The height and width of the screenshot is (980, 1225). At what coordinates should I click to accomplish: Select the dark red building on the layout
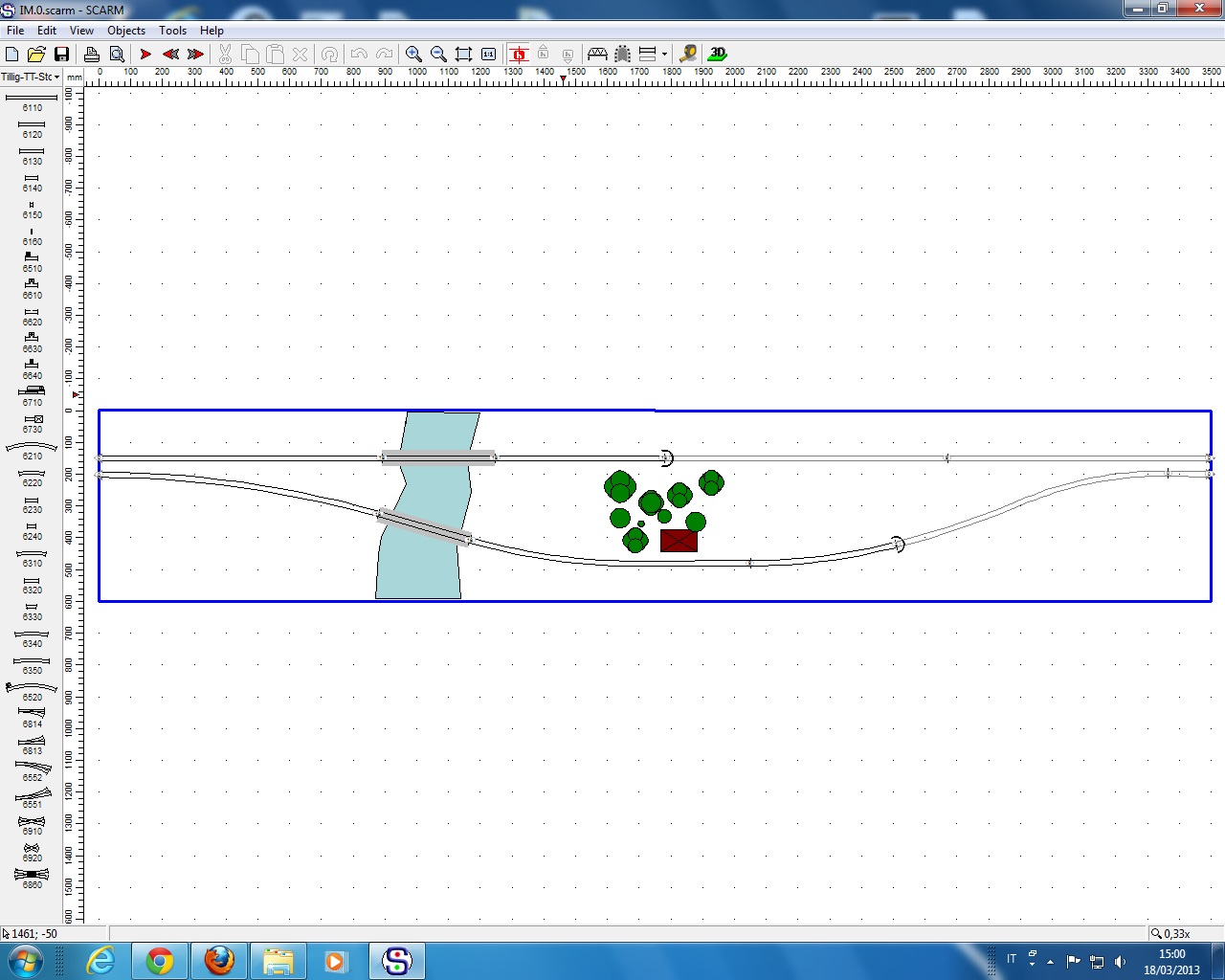(679, 541)
